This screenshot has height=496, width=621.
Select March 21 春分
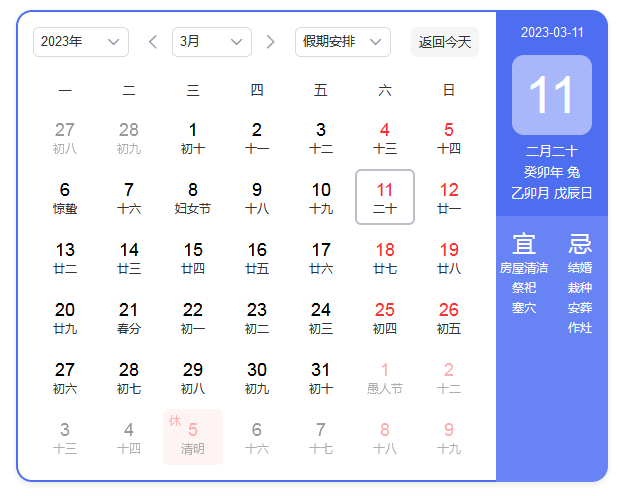[x=129, y=318]
